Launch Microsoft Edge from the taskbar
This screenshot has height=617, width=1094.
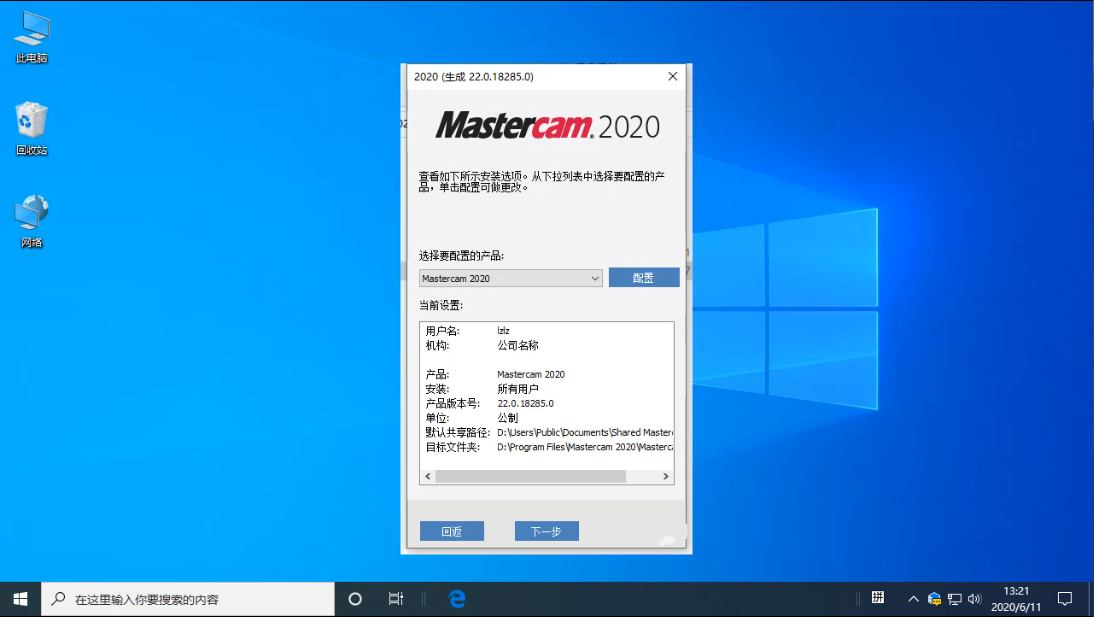pyautogui.click(x=457, y=599)
